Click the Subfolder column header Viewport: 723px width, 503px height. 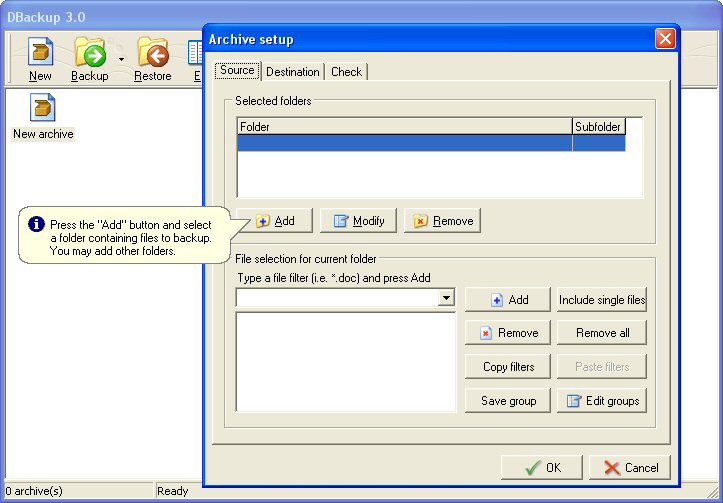(599, 126)
